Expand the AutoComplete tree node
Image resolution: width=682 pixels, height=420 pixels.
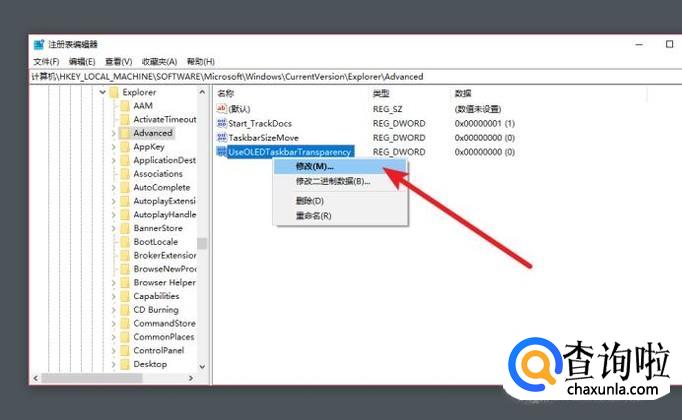tap(114, 187)
